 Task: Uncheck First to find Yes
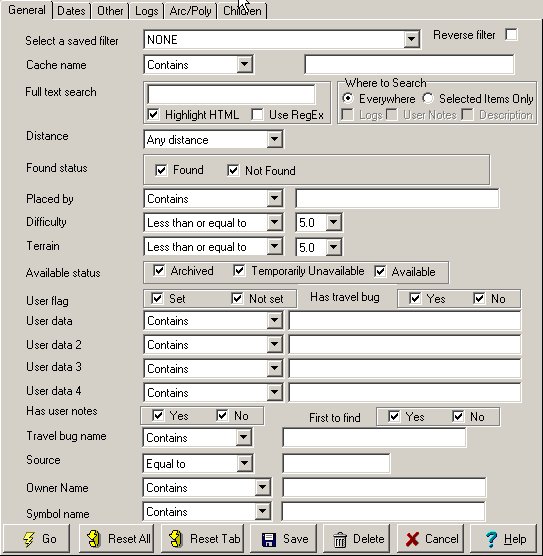(x=394, y=416)
